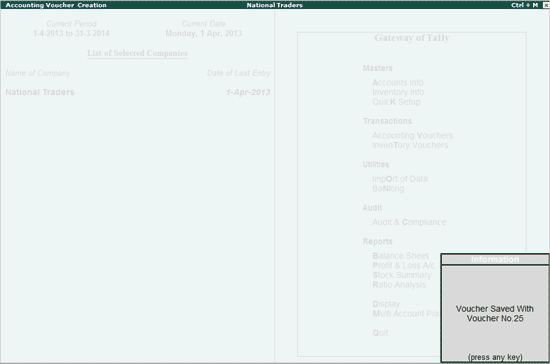Click the Ctrl + M label in title bar

[524, 5]
